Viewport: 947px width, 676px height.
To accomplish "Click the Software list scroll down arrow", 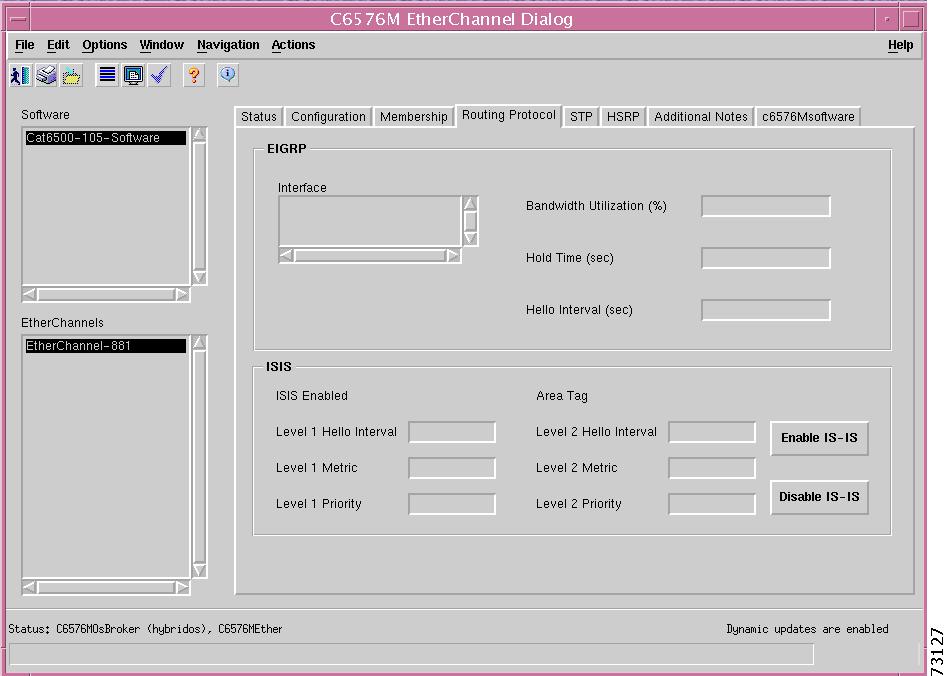I will click(x=199, y=277).
